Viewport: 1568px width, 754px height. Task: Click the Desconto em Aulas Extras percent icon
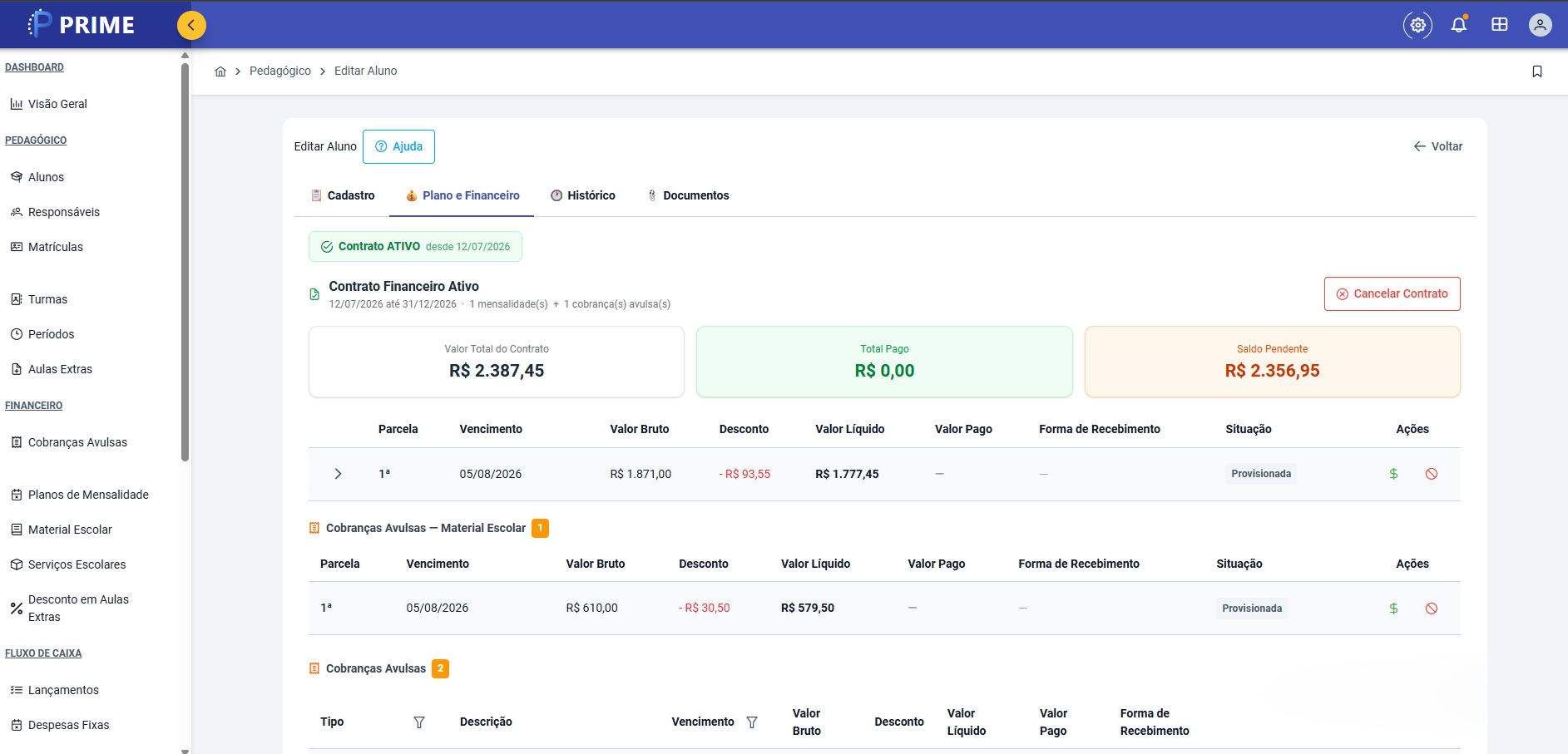(17, 609)
